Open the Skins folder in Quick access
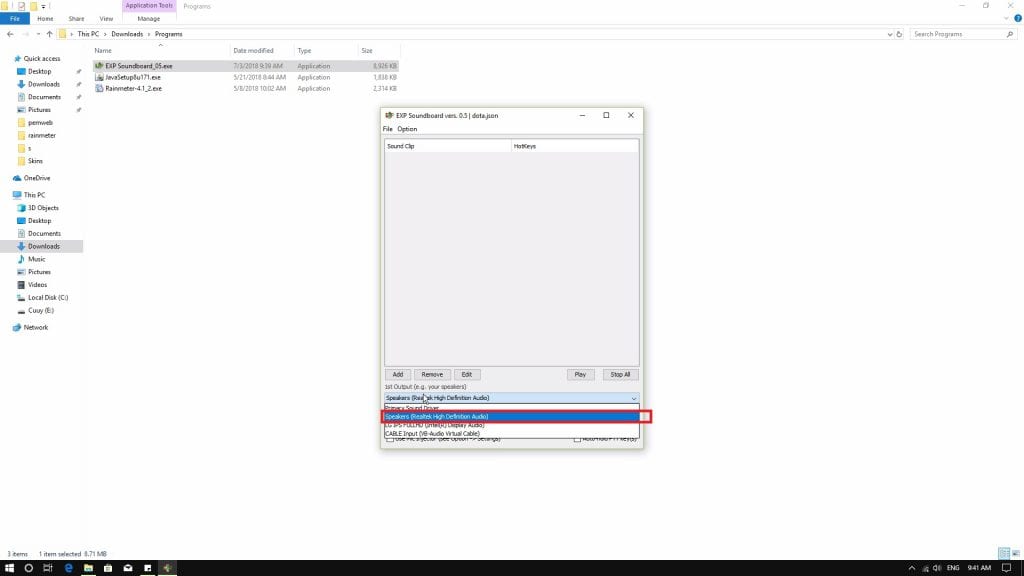 coord(35,161)
